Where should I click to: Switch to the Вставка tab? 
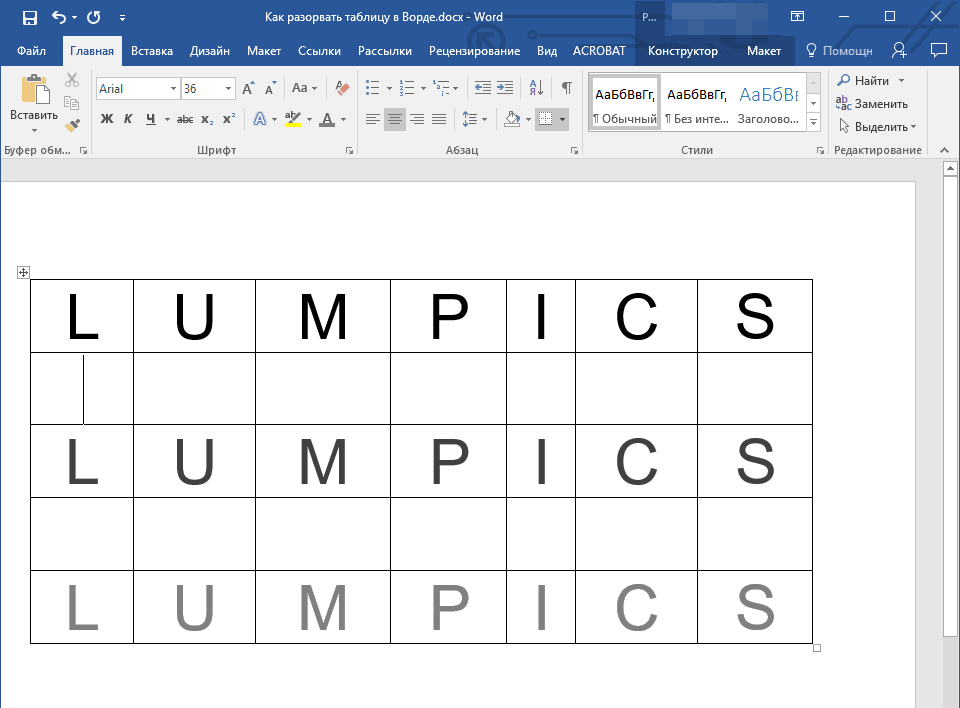pos(152,51)
